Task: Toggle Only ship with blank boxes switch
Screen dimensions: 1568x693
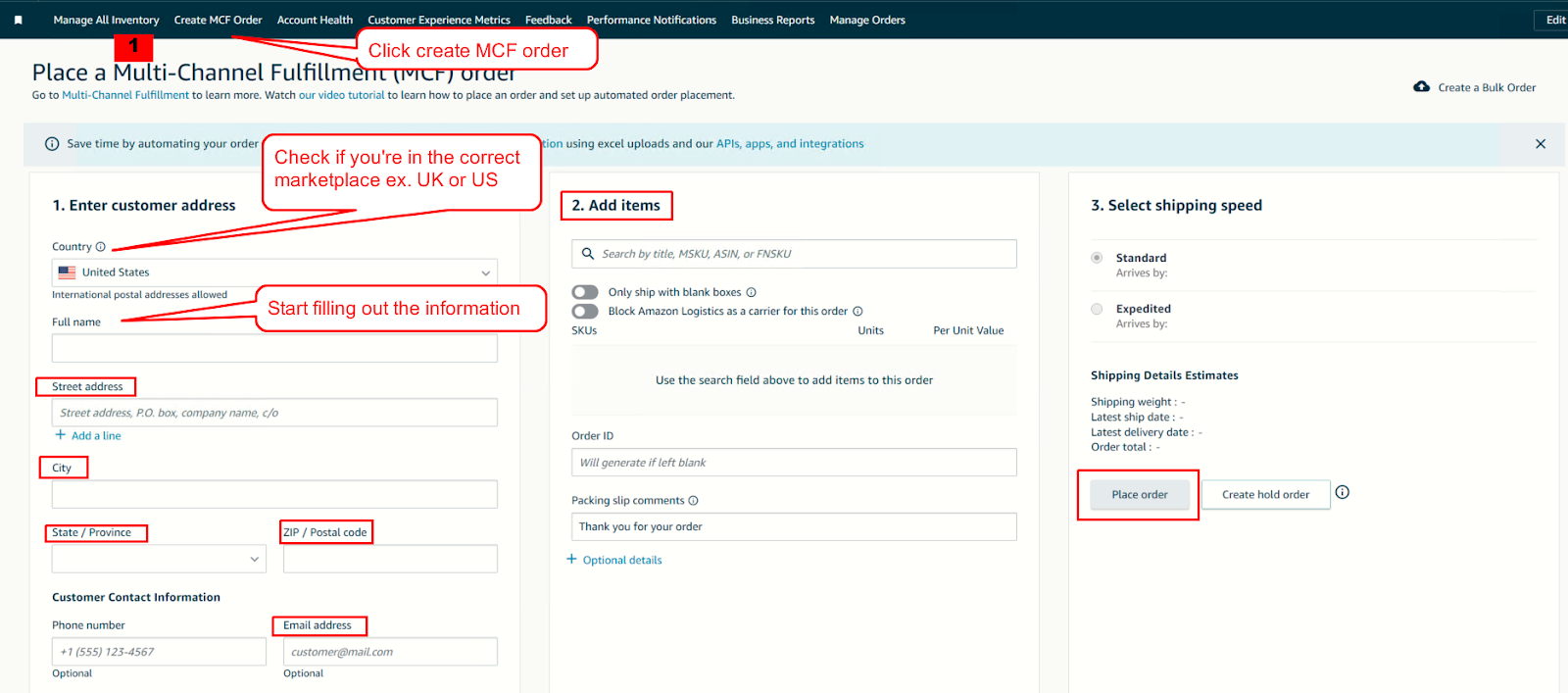Action: click(x=585, y=292)
